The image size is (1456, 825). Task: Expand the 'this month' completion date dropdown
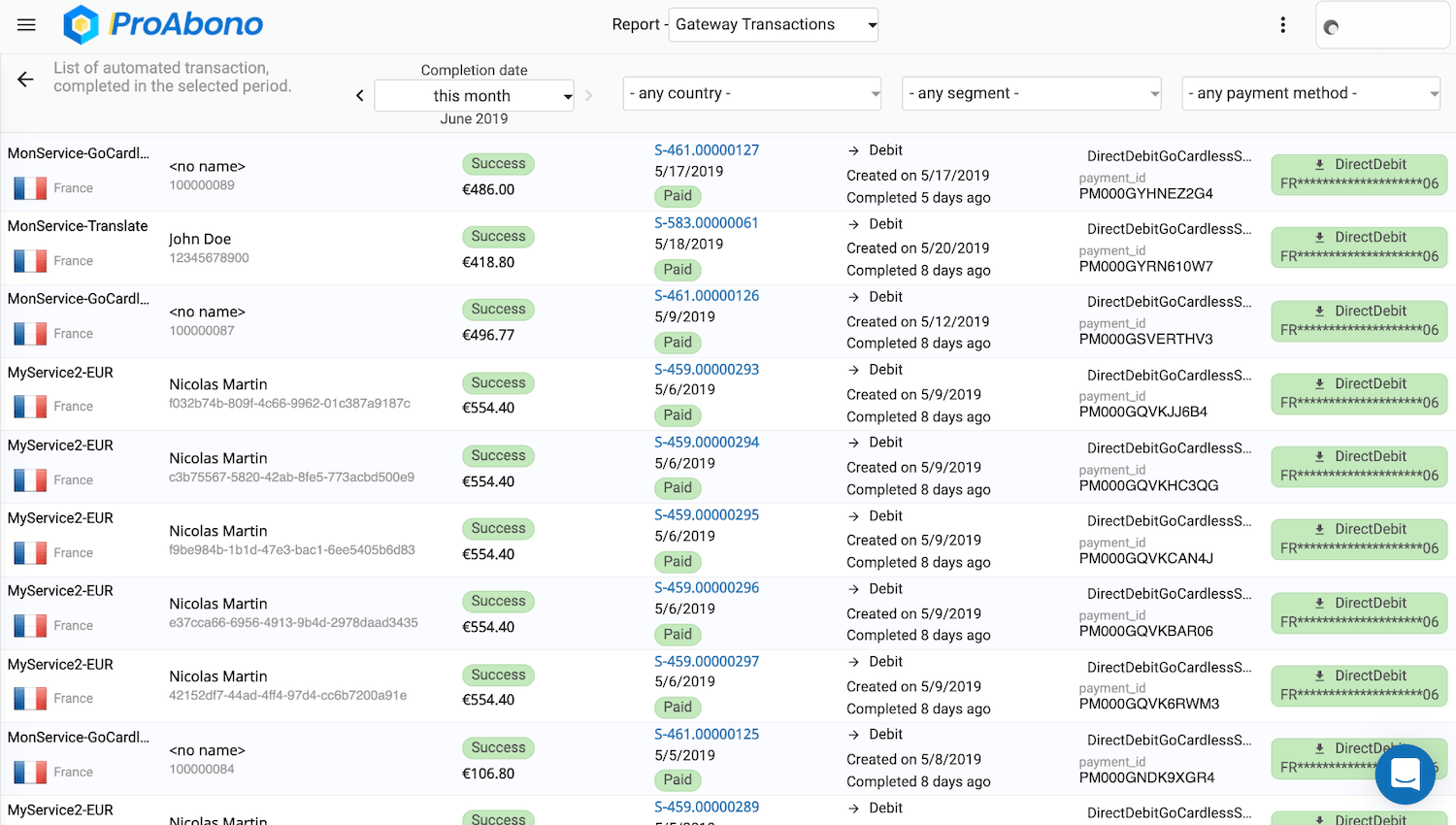pyautogui.click(x=474, y=95)
